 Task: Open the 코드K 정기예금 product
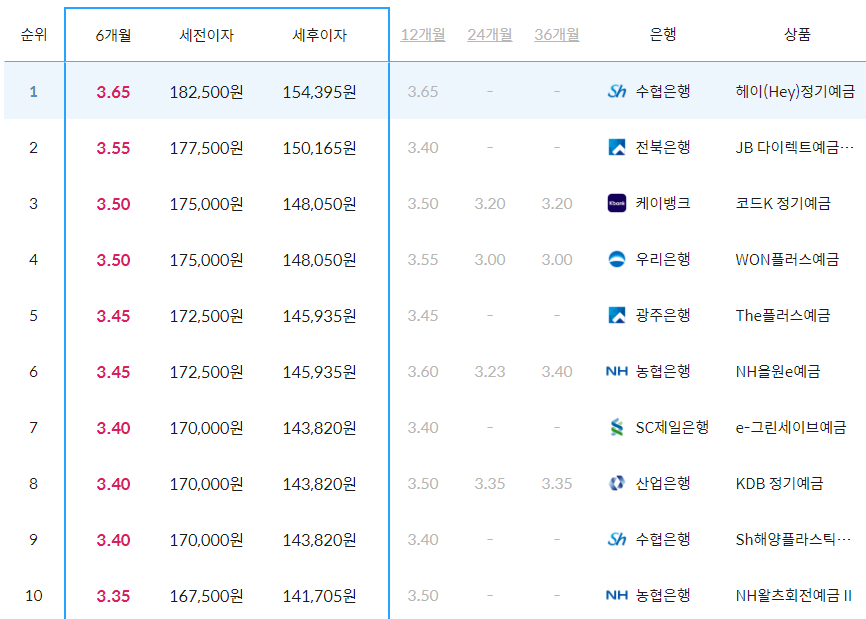[783, 203]
